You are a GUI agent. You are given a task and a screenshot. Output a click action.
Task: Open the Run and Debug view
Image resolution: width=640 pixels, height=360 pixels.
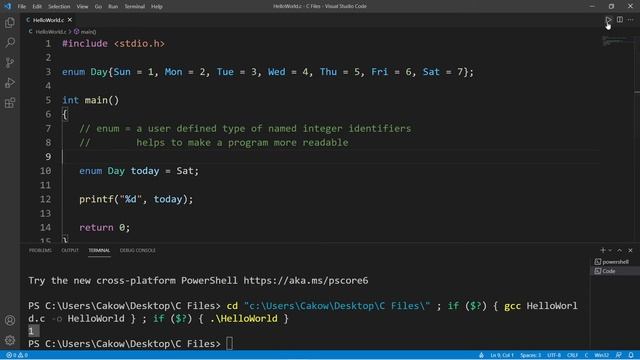pos(10,82)
